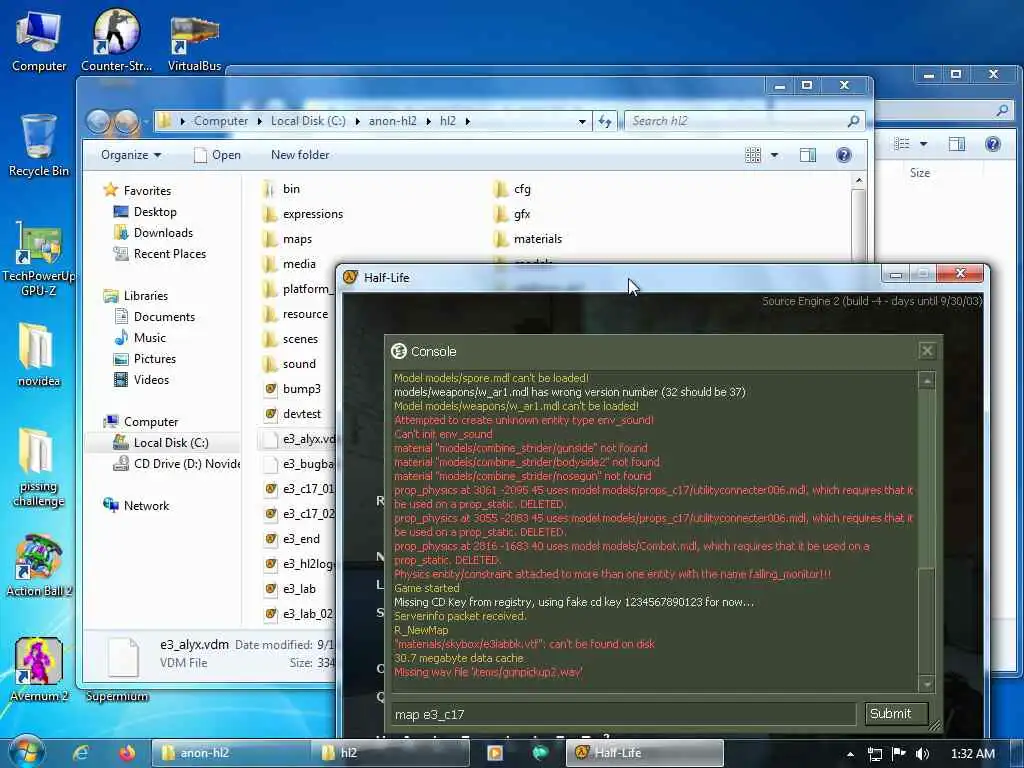1024x768 pixels.
Task: Open the Computer desktop icon
Action: (39, 40)
